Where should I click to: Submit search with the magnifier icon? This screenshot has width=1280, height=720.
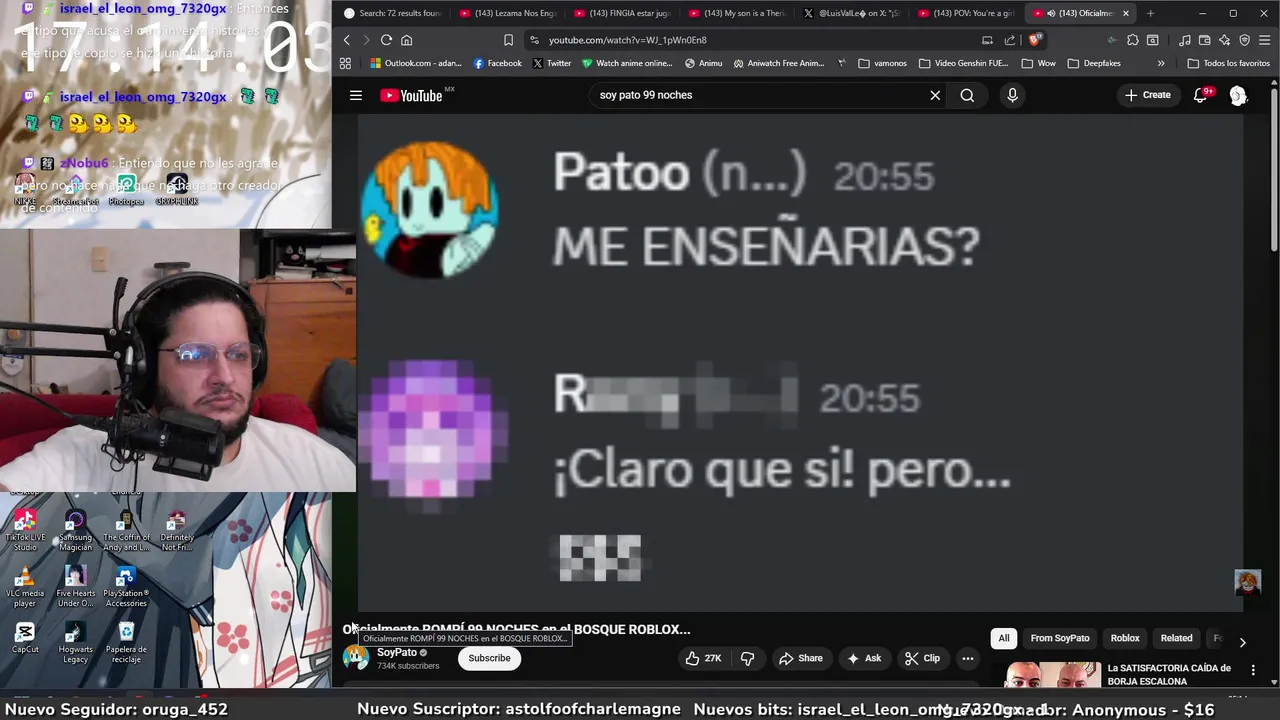point(967,95)
